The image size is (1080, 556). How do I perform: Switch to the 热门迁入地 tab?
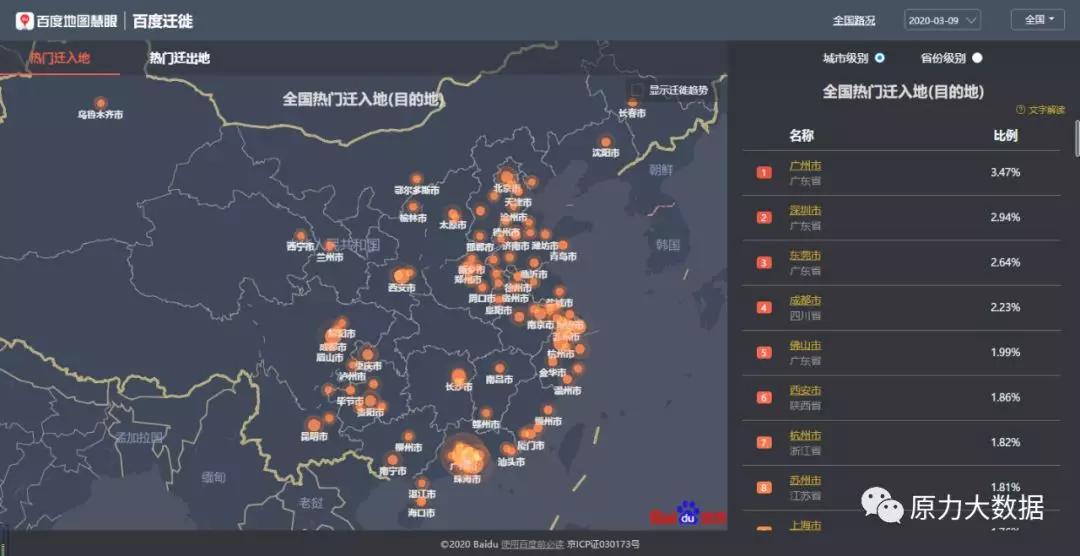(x=60, y=58)
